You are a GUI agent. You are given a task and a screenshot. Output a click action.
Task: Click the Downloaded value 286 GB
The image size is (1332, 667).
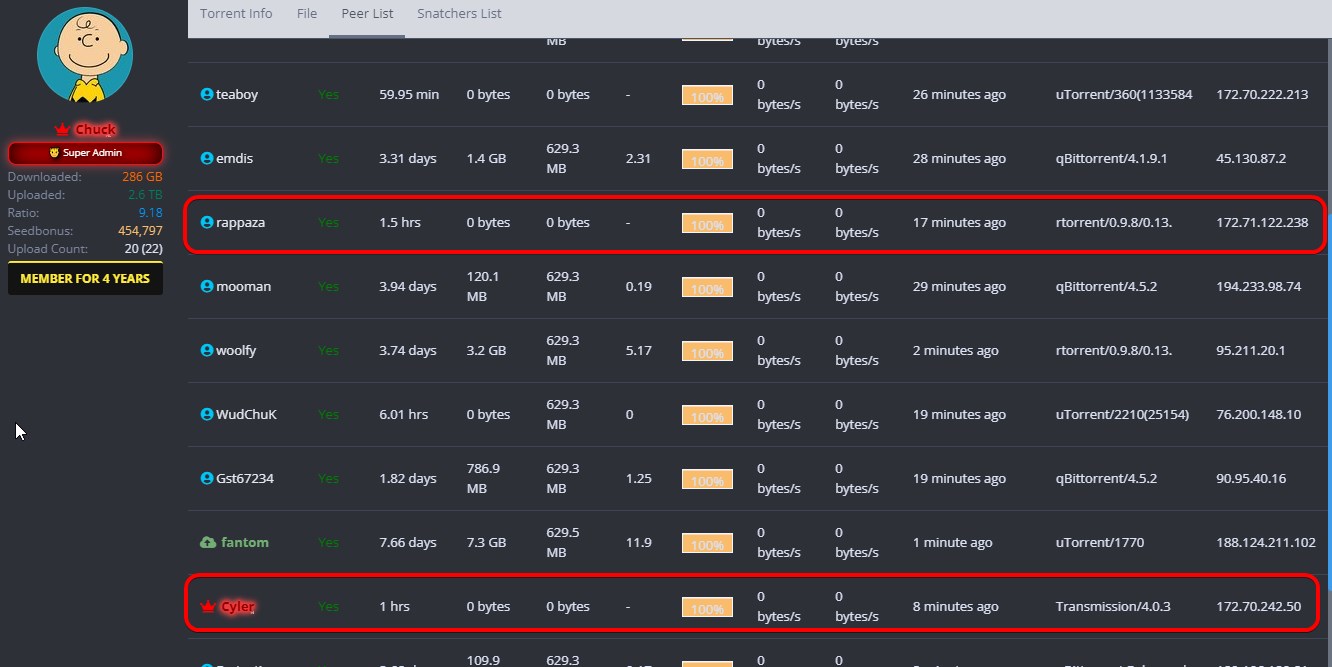(x=142, y=177)
